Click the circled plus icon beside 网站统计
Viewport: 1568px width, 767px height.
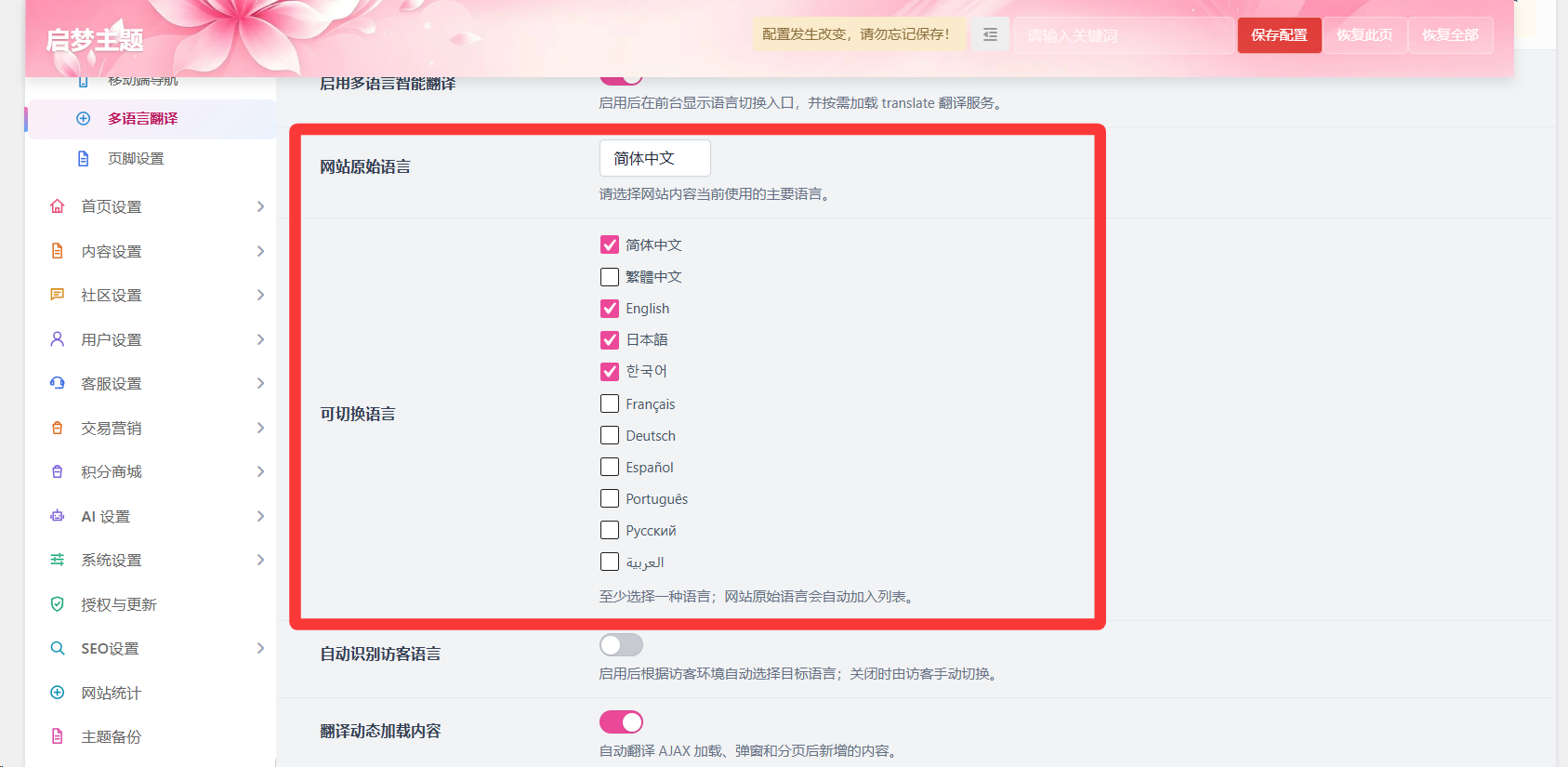point(58,693)
